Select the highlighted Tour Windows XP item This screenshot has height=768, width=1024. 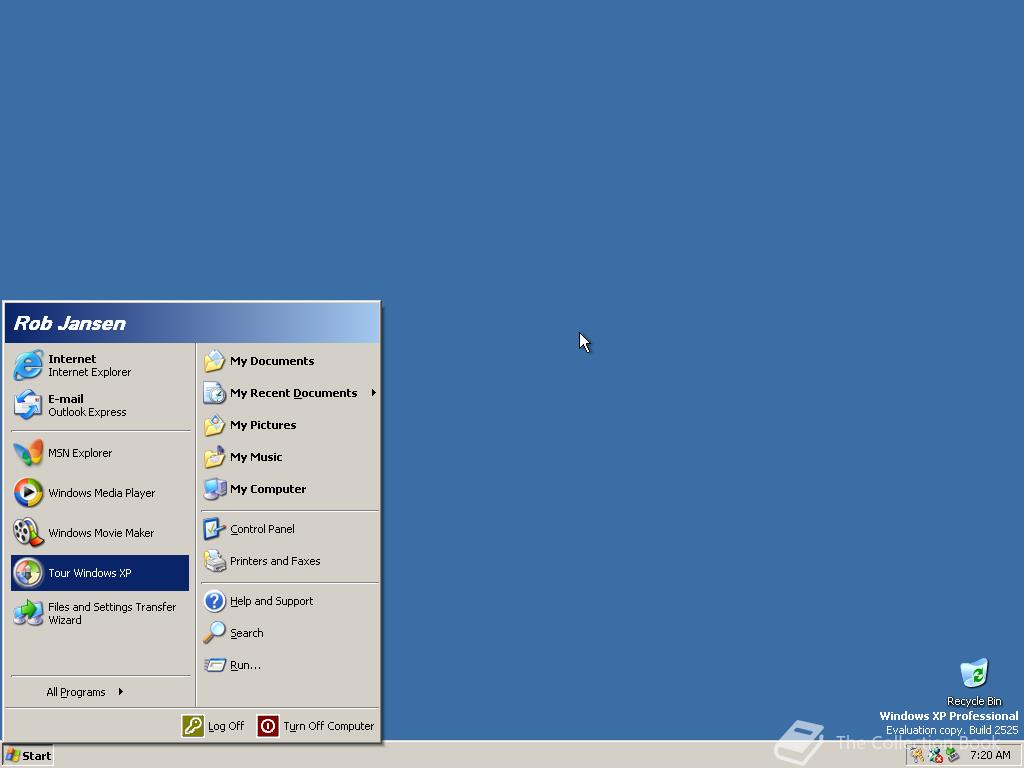100,573
